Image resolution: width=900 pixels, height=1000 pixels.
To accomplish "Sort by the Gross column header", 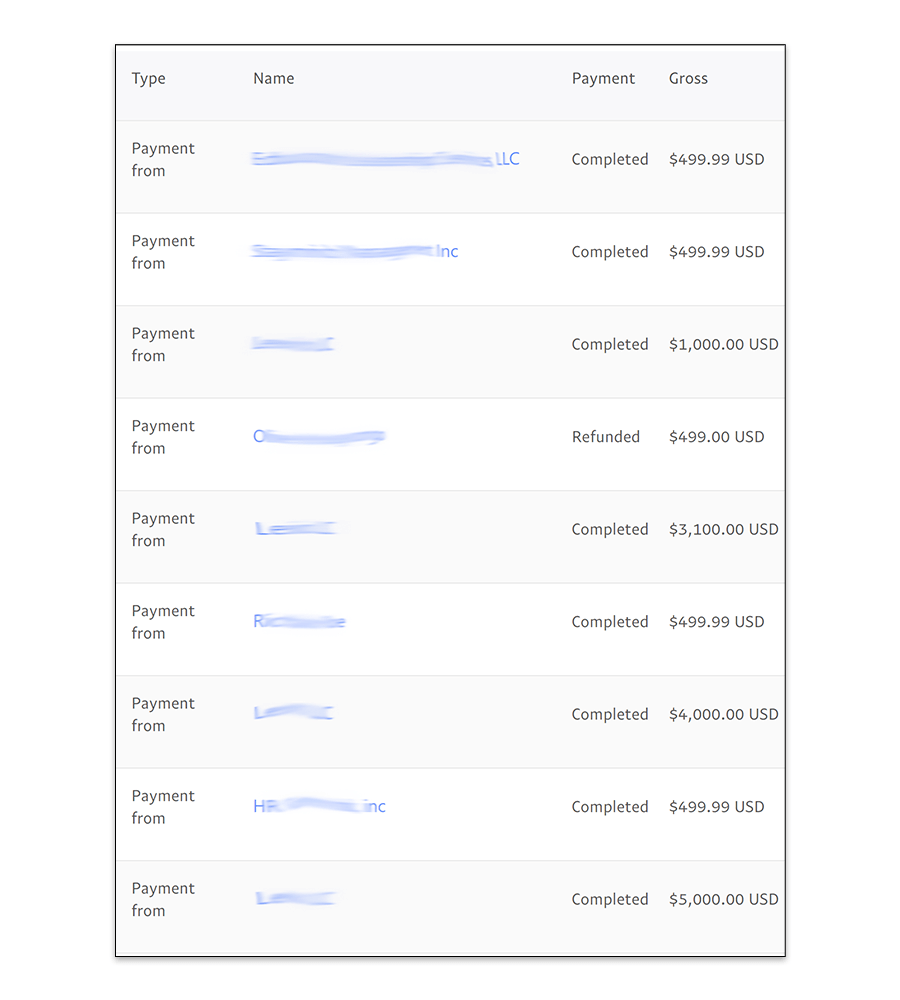I will pos(688,78).
